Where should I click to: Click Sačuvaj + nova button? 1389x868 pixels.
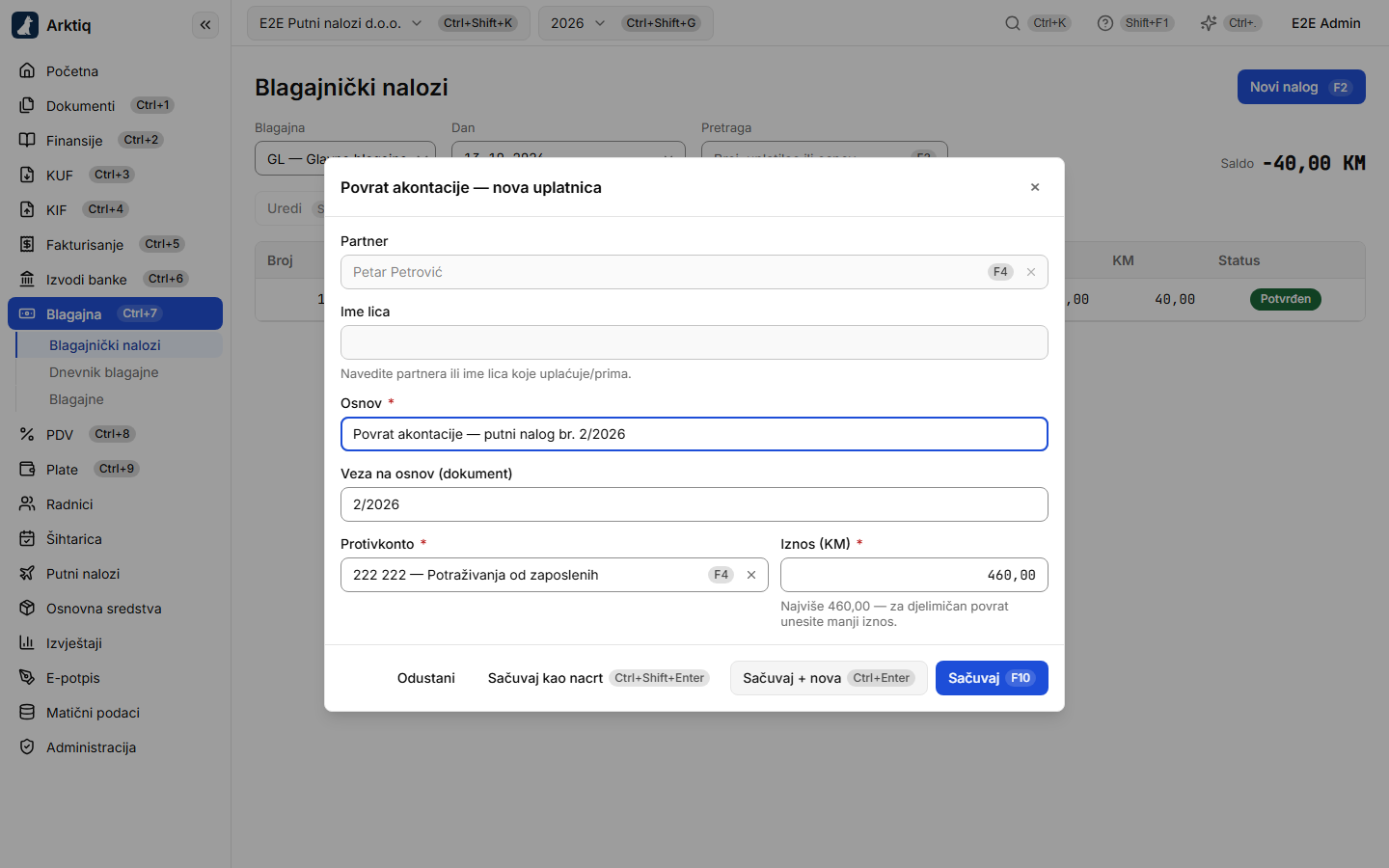[829, 678]
